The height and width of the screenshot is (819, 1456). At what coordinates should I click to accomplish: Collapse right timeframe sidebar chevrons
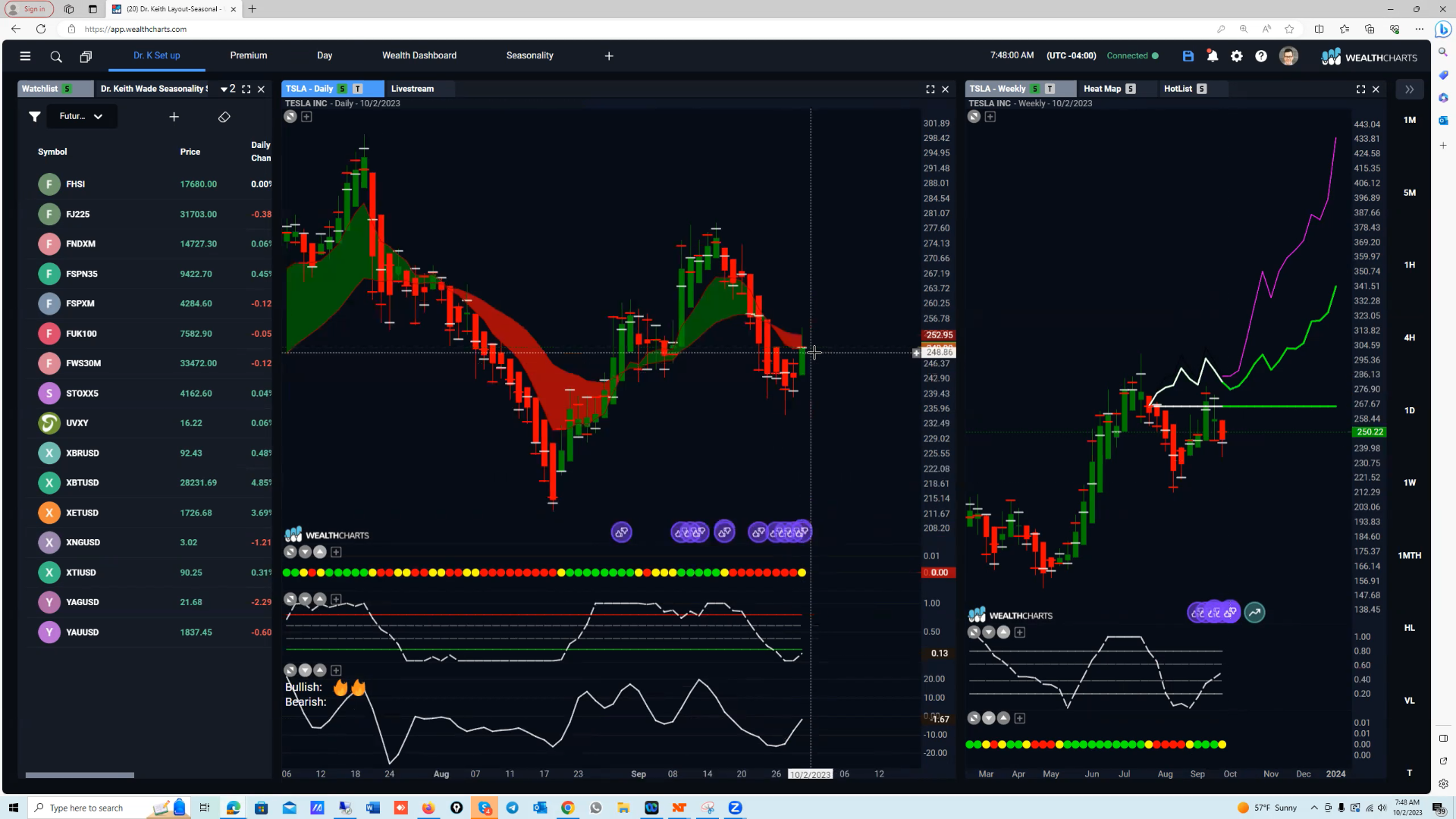point(1409,89)
